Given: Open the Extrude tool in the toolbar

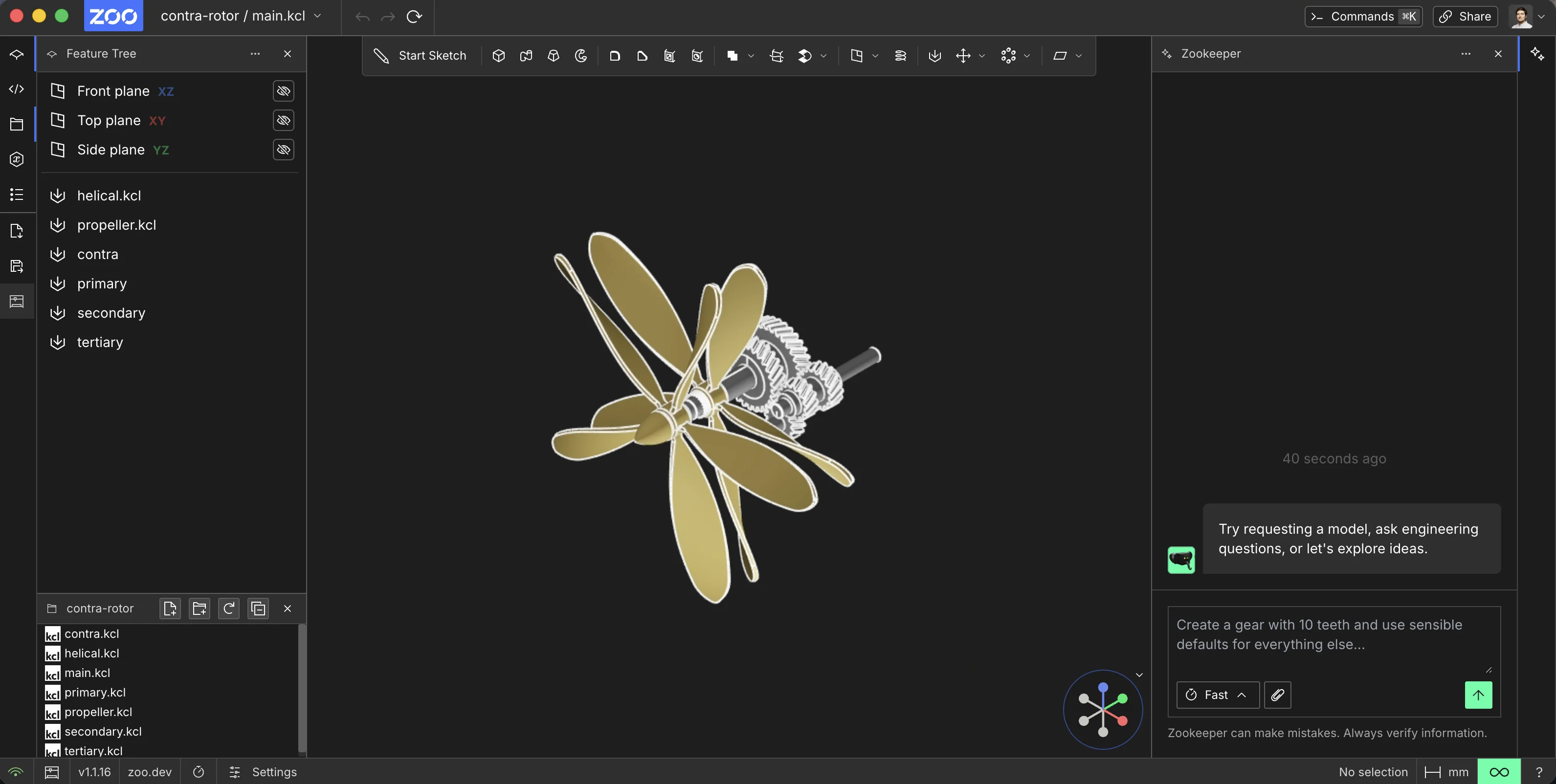Looking at the screenshot, I should coord(499,56).
